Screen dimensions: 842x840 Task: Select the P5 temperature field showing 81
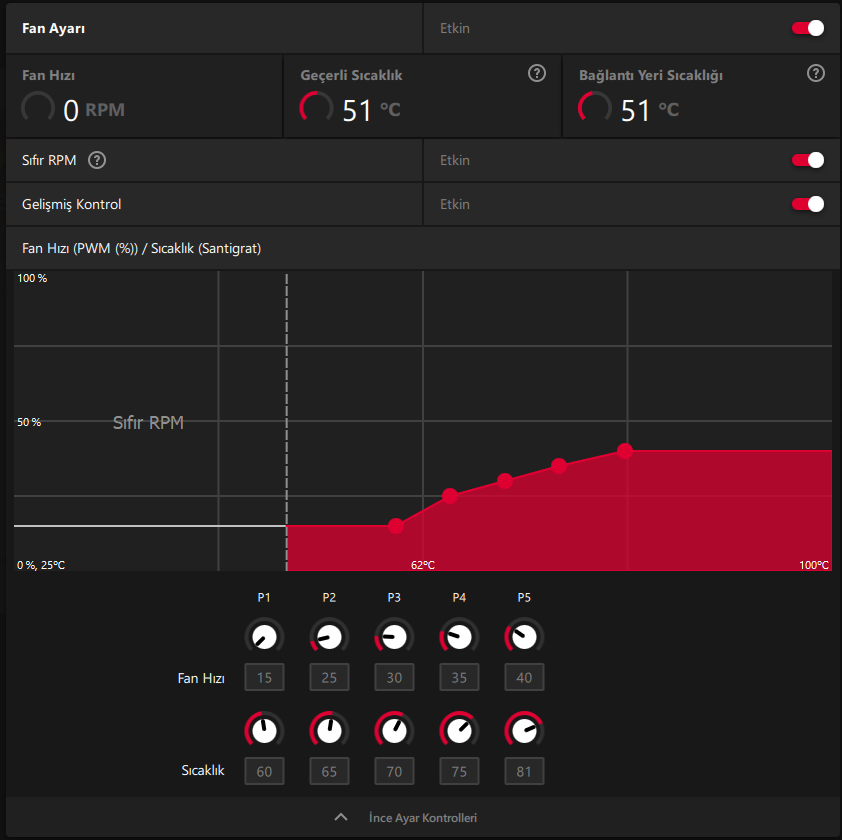pyautogui.click(x=524, y=771)
